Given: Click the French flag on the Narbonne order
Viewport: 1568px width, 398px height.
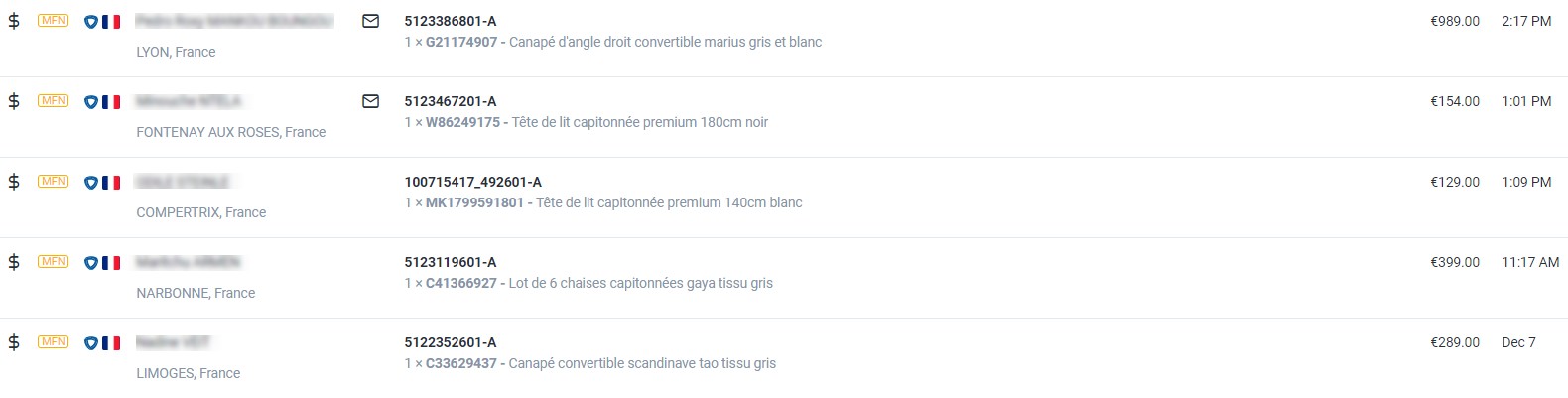Looking at the screenshot, I should [x=111, y=263].
